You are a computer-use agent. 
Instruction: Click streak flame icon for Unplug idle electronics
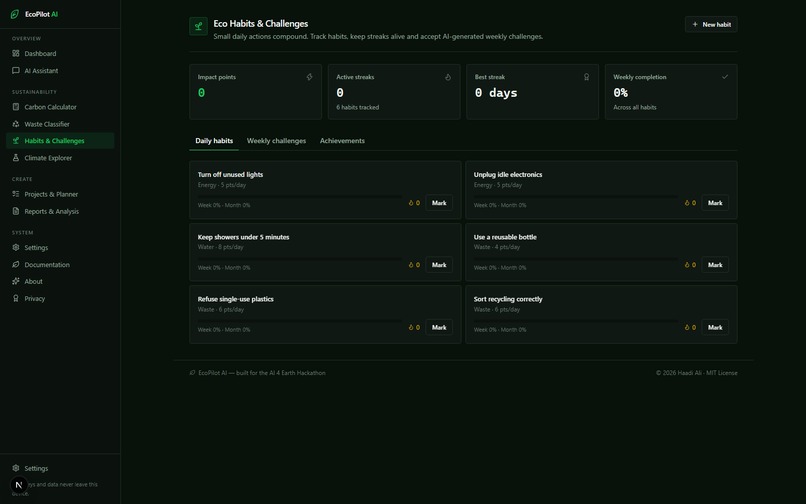pos(687,203)
